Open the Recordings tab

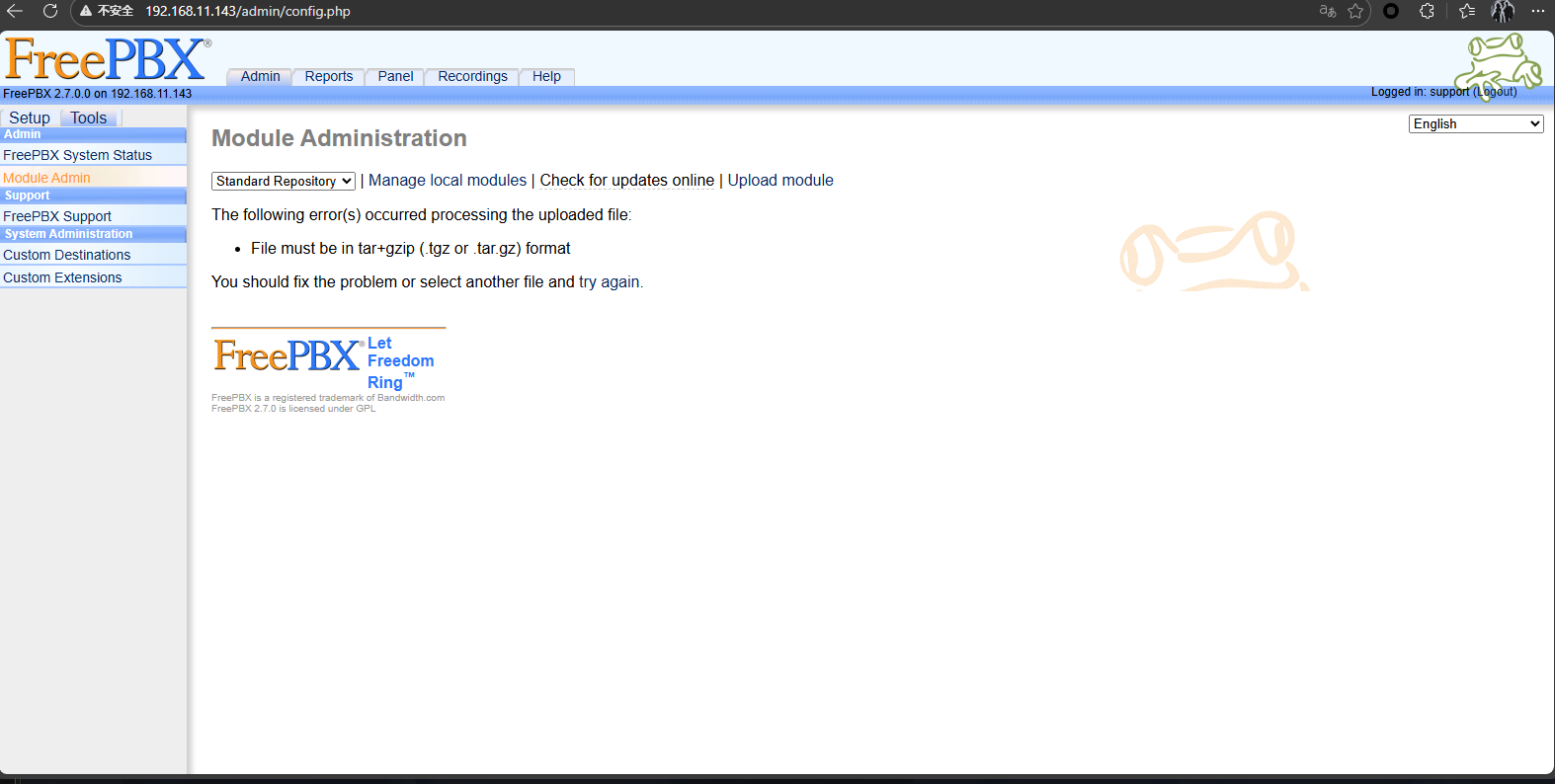coord(472,76)
